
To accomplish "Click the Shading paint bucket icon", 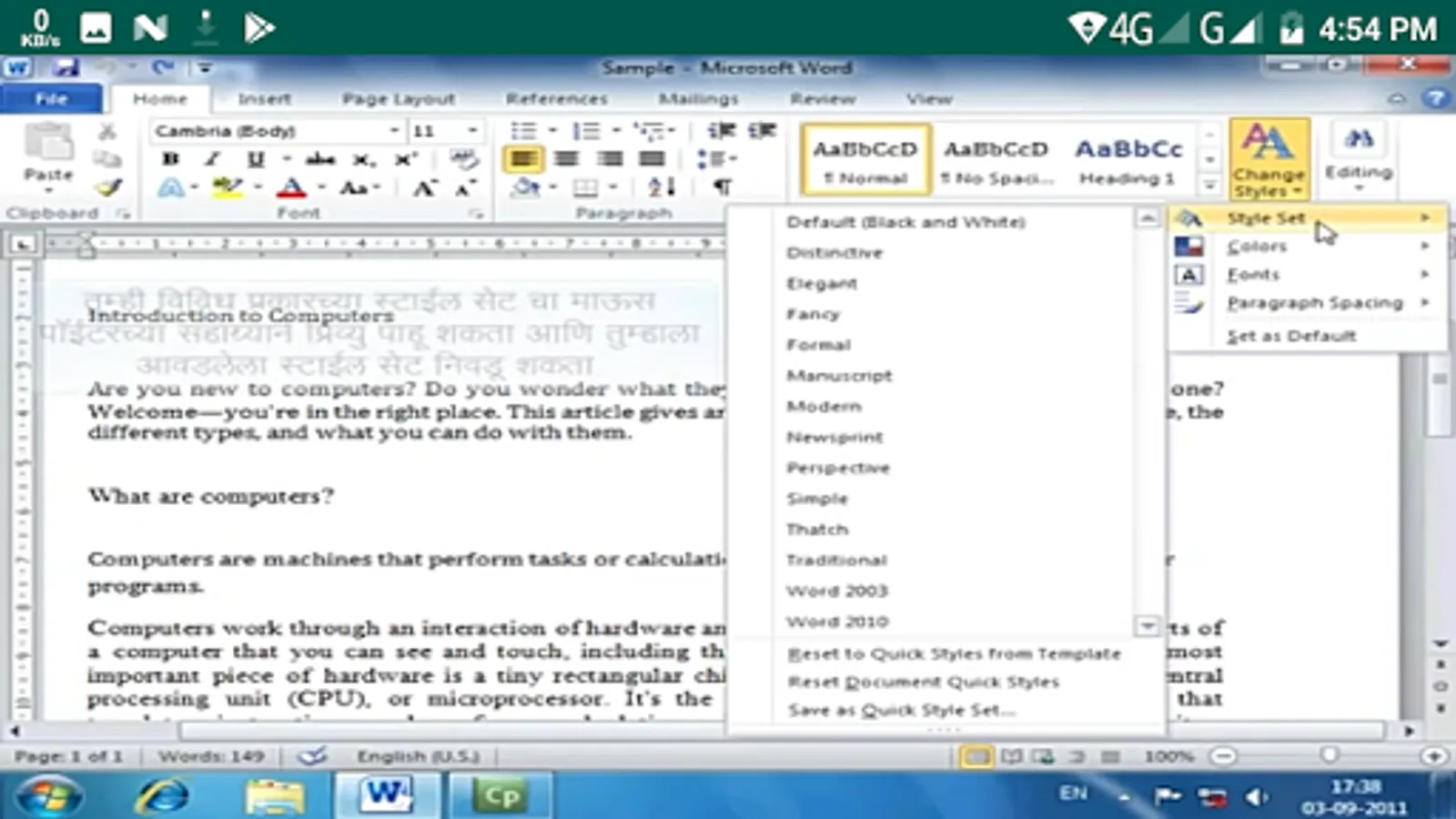I will pos(525,187).
